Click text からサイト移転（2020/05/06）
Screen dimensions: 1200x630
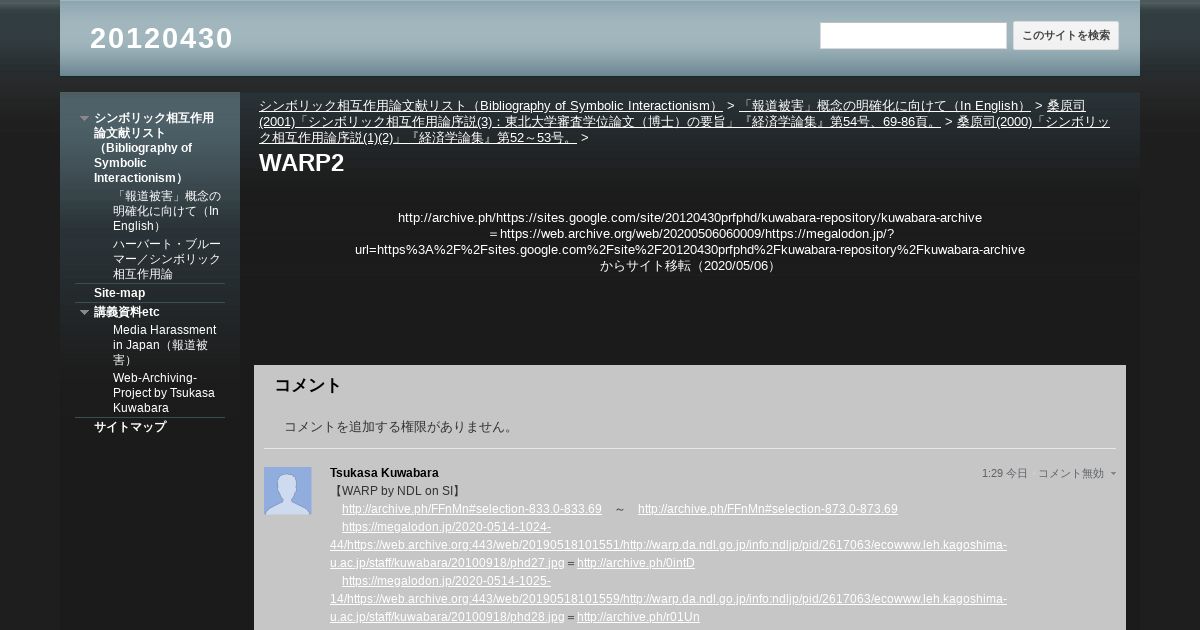[690, 266]
